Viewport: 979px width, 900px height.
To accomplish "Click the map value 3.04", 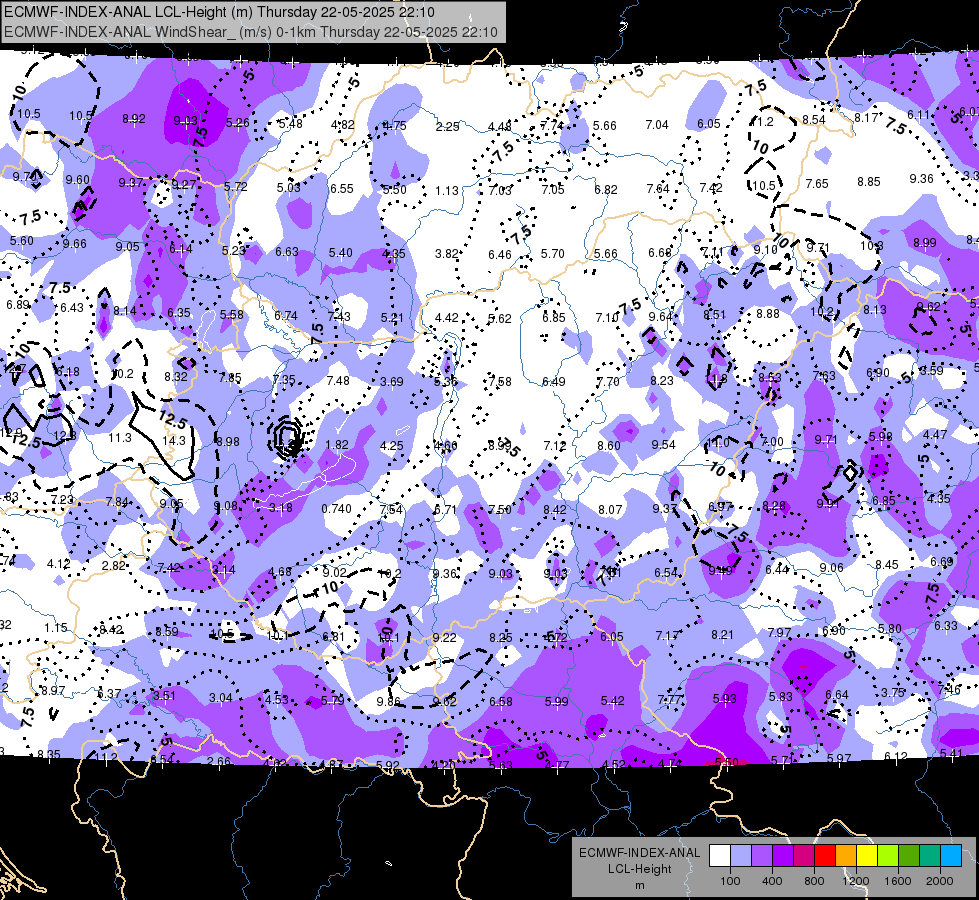I will pyautogui.click(x=220, y=698).
